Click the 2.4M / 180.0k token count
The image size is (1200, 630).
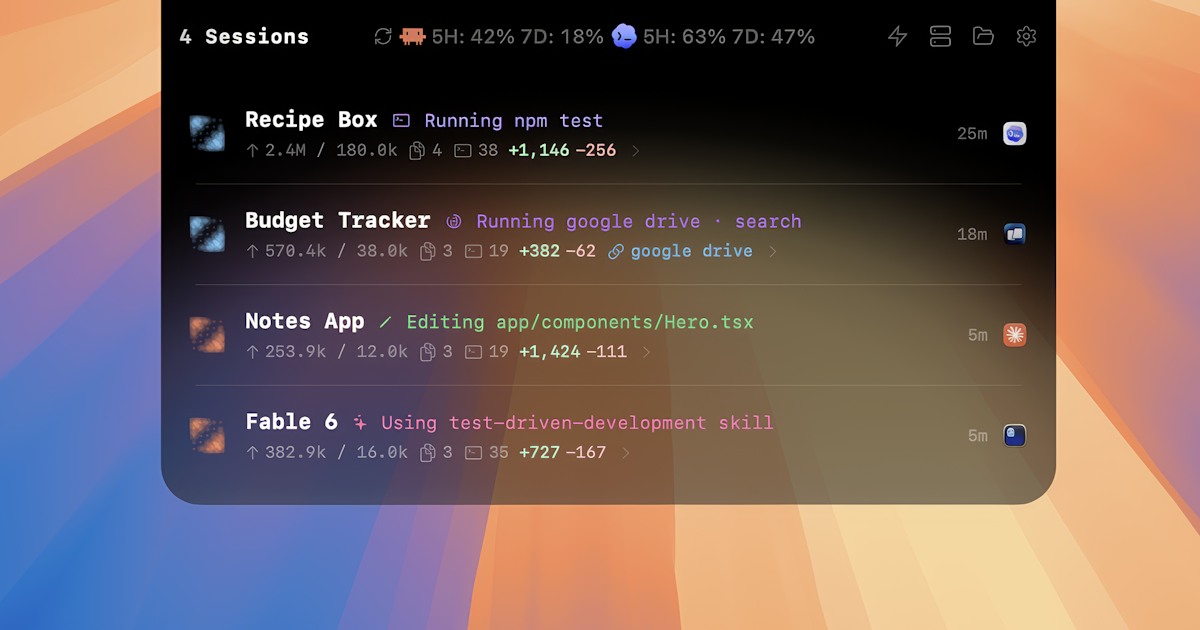point(331,150)
